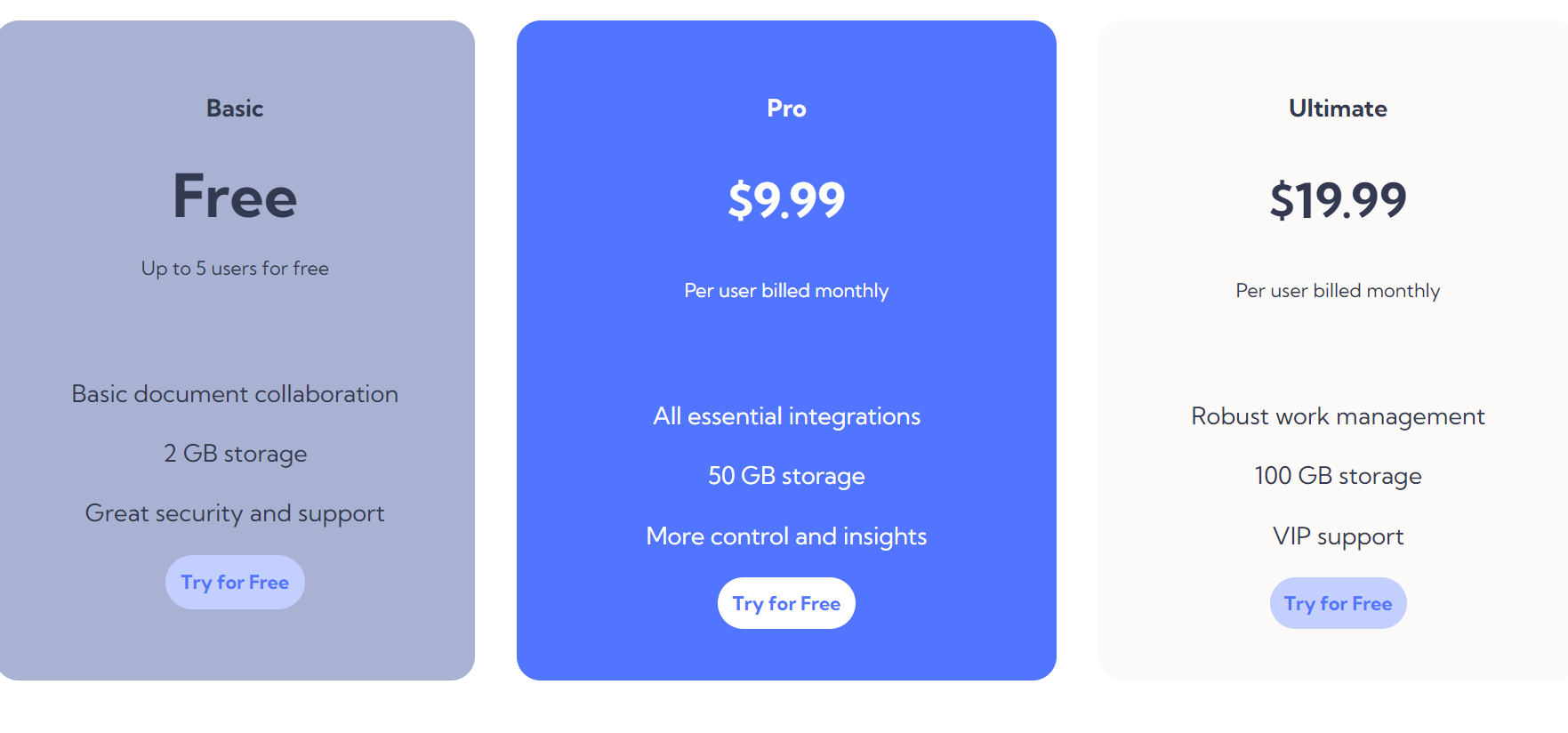Viewport: 1568px width, 733px height.
Task: Click Up to 5 users for free
Action: (235, 269)
